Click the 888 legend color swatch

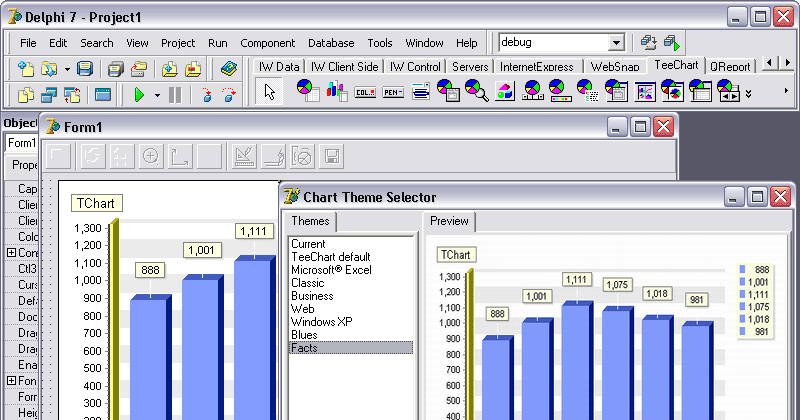741,269
